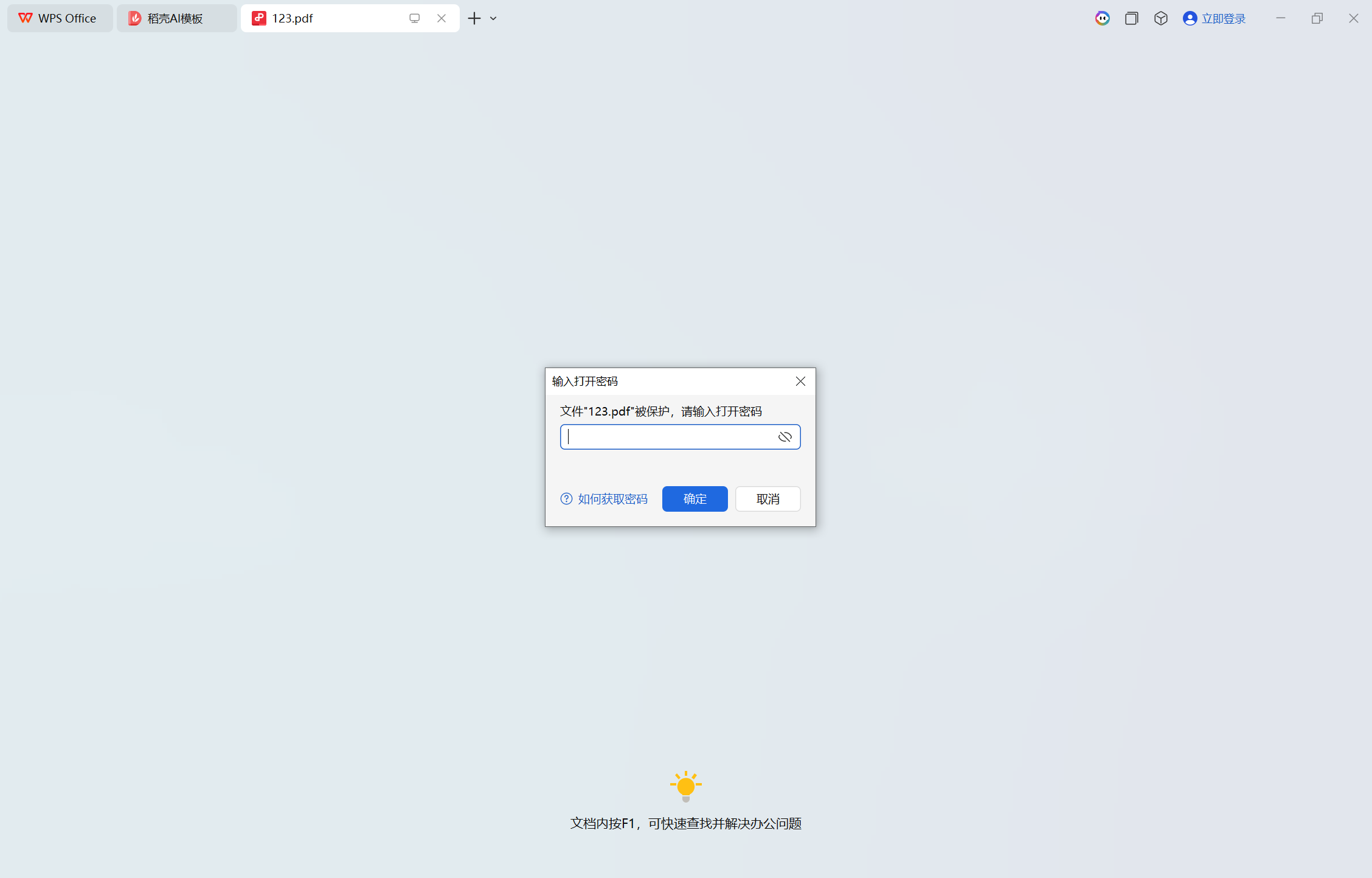Open the cube-shaped app center icon
The width and height of the screenshot is (1372, 878).
1160,18
